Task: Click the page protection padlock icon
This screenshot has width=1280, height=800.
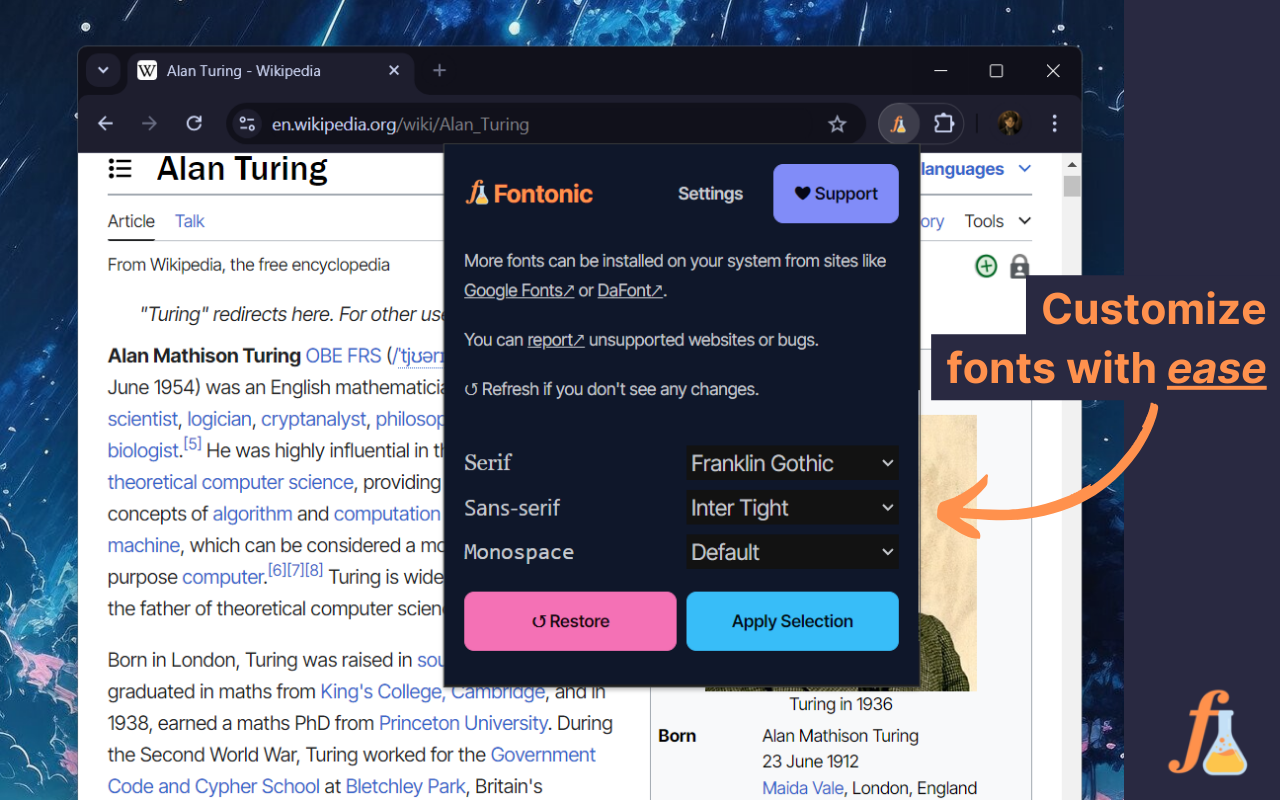Action: [1019, 266]
